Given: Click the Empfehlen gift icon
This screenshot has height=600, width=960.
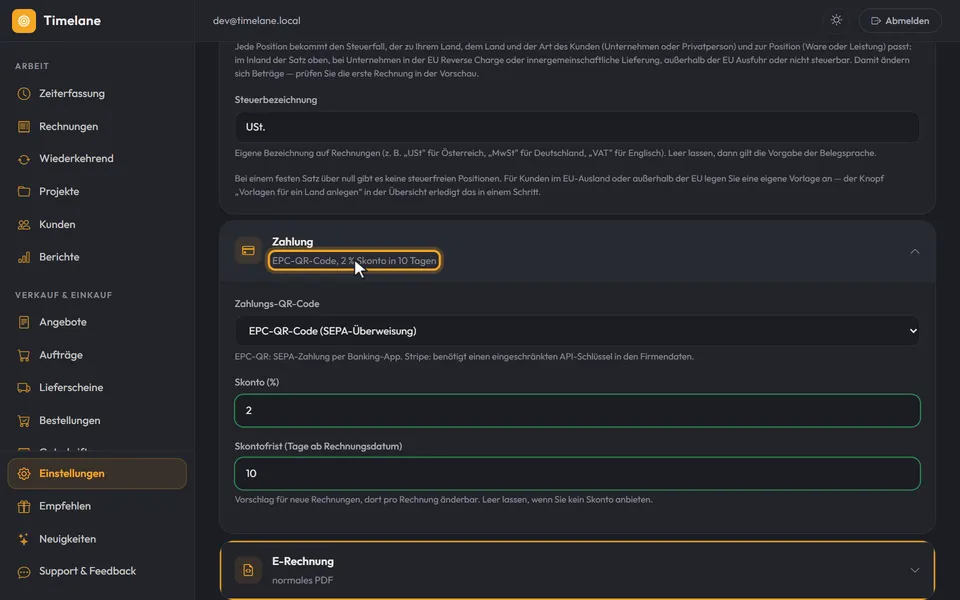Looking at the screenshot, I should pos(24,506).
